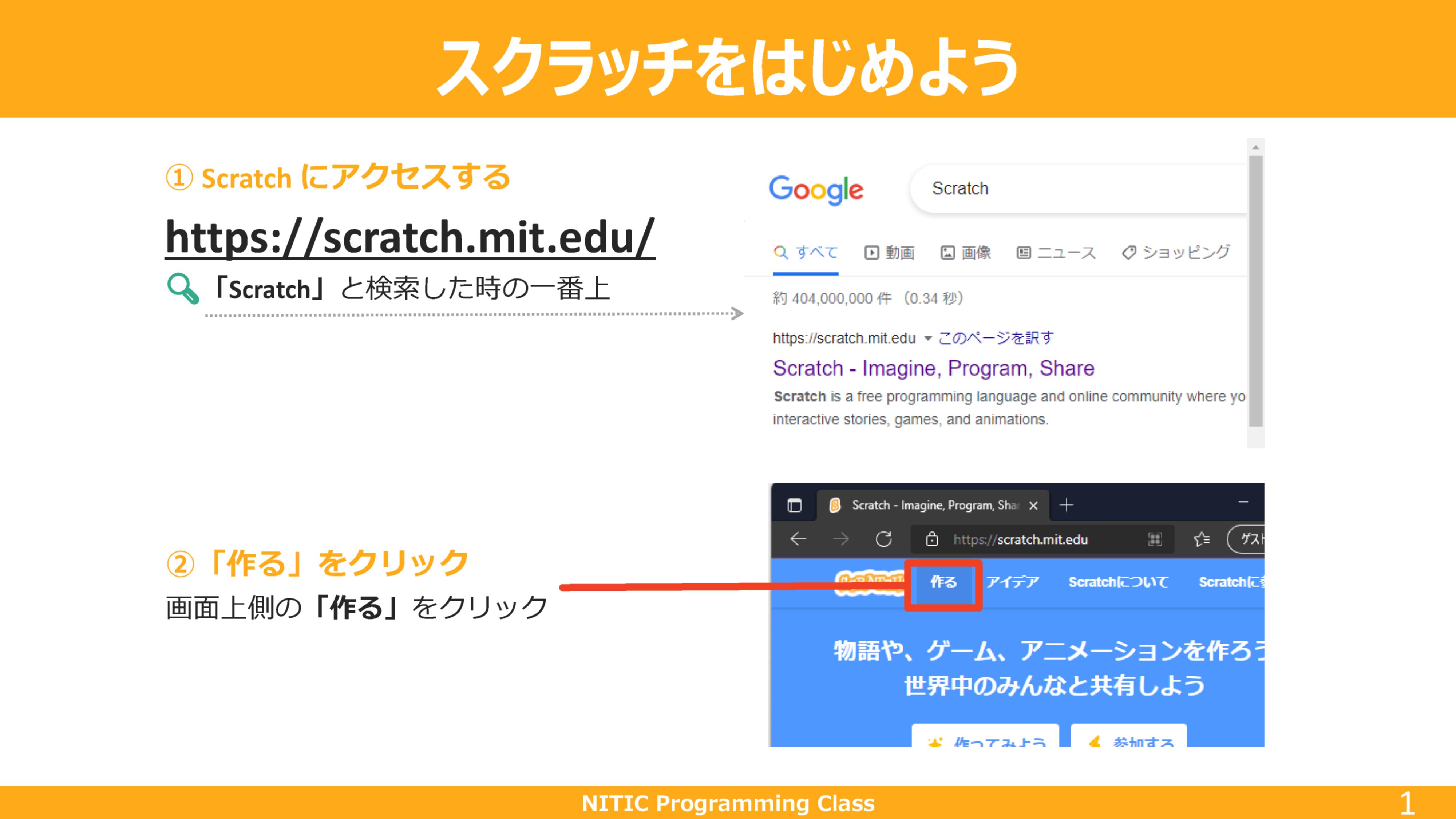Minimize the browser window

(x=1243, y=502)
